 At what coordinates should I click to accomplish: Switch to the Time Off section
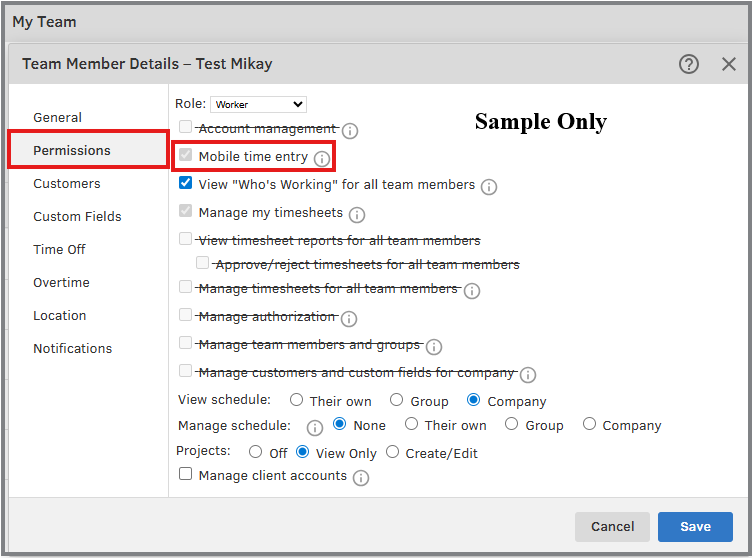[x=59, y=249]
